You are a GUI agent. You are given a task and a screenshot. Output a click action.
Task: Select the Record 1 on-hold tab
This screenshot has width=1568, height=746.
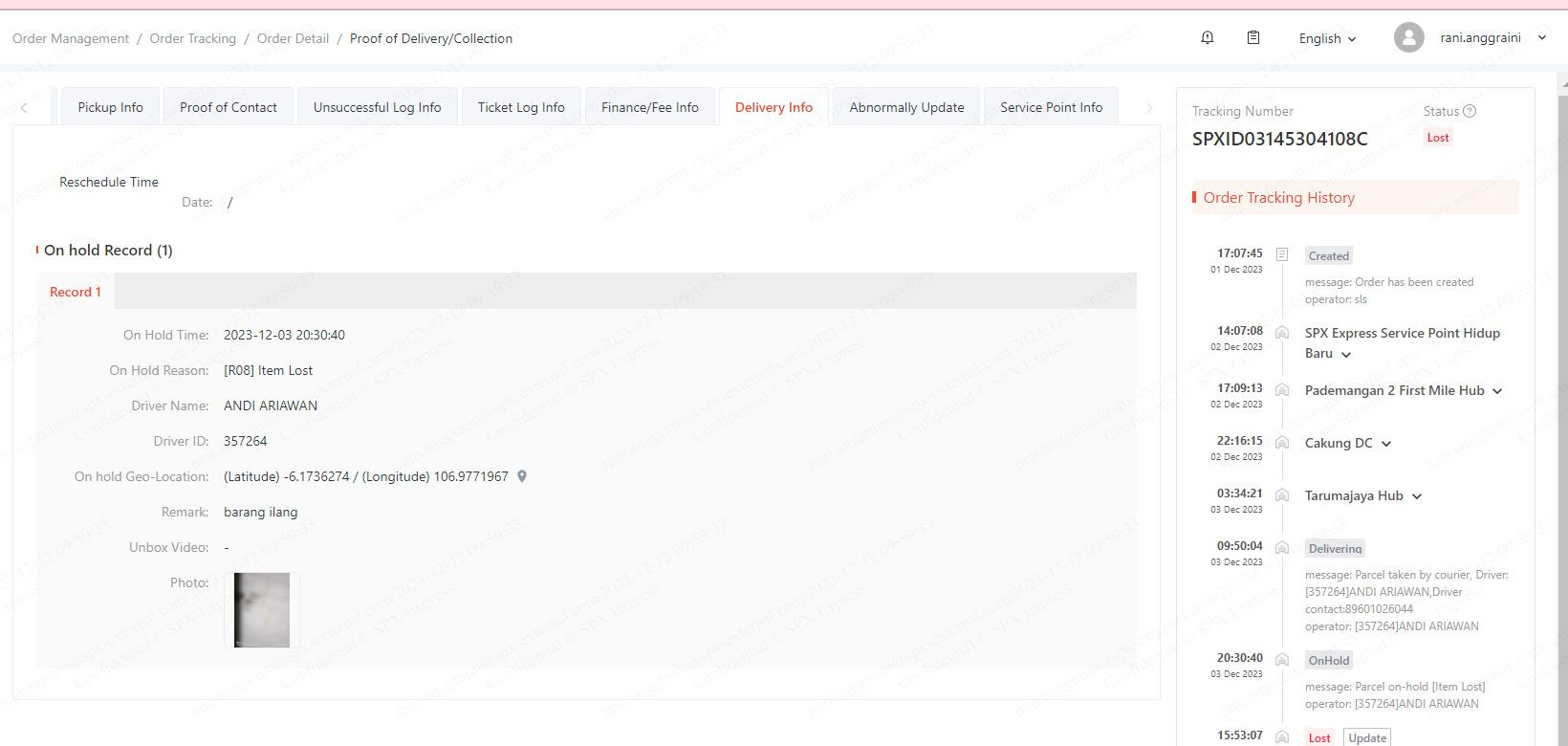(76, 292)
